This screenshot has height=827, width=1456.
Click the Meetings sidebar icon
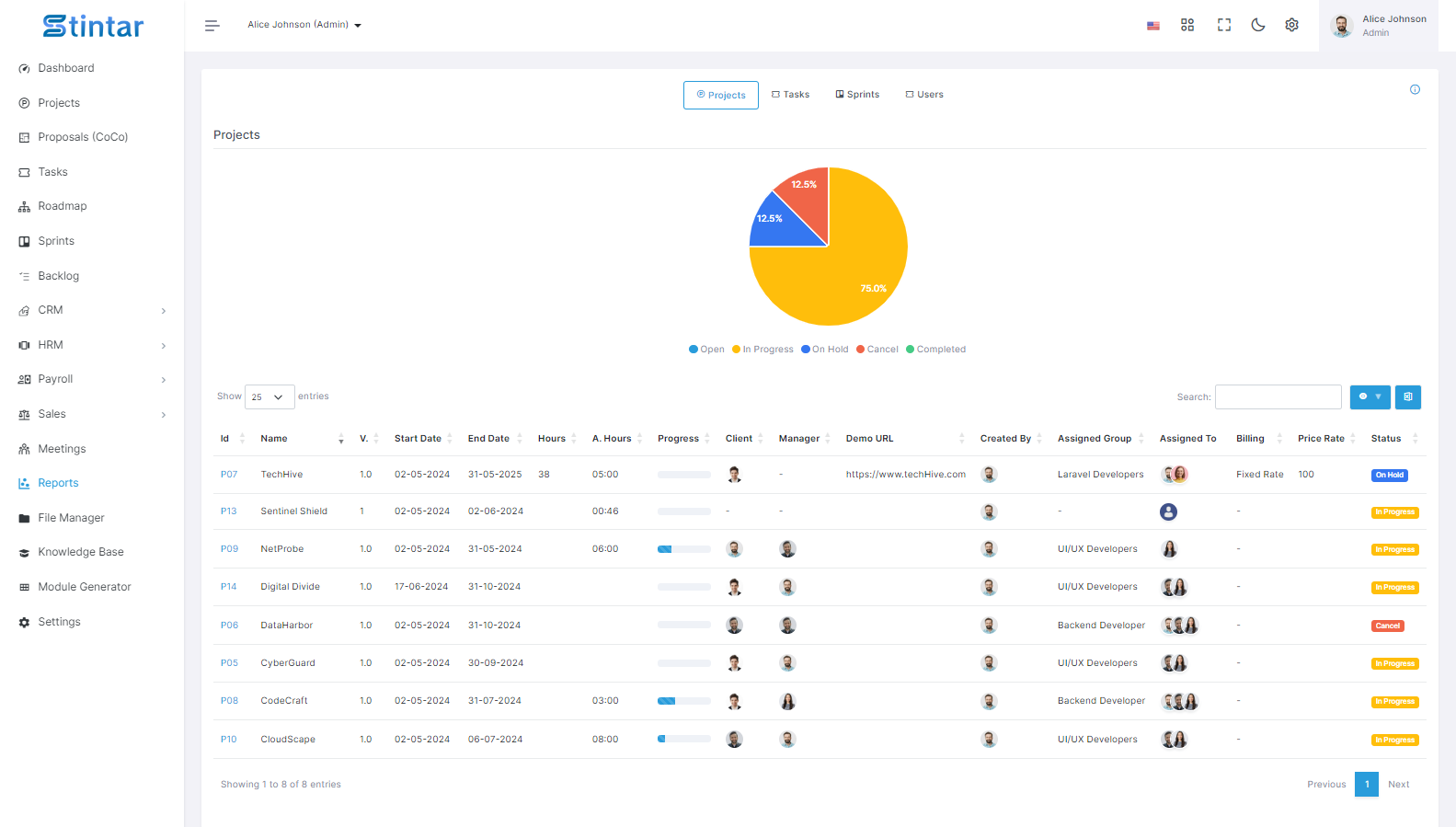[x=25, y=449]
